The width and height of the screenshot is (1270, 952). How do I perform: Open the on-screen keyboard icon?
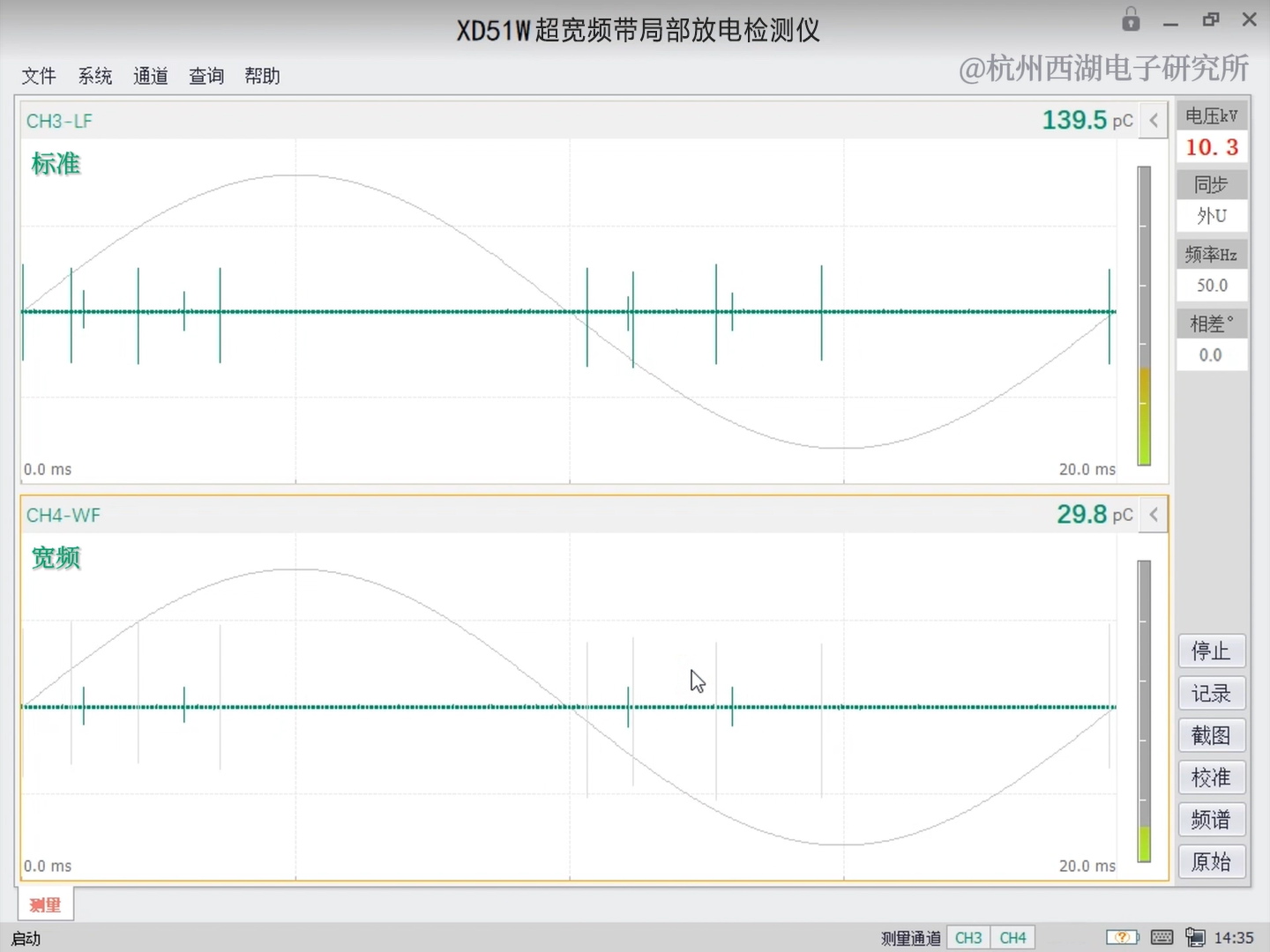pos(1162,937)
